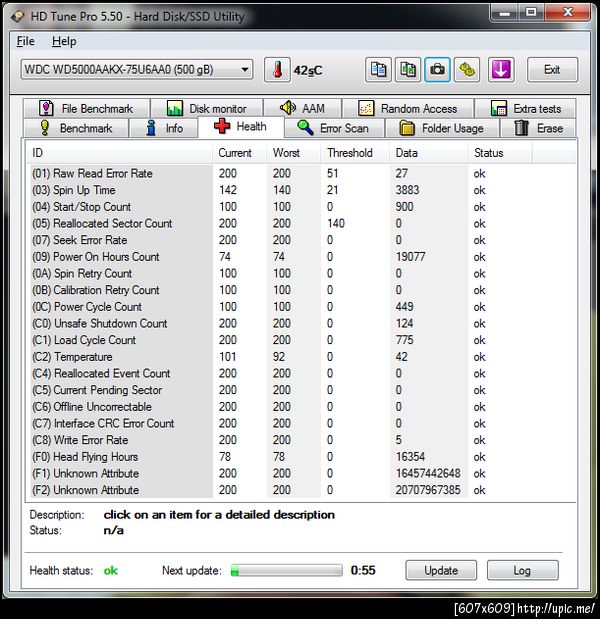Select the Benchmark tab

pyautogui.click(x=76, y=128)
